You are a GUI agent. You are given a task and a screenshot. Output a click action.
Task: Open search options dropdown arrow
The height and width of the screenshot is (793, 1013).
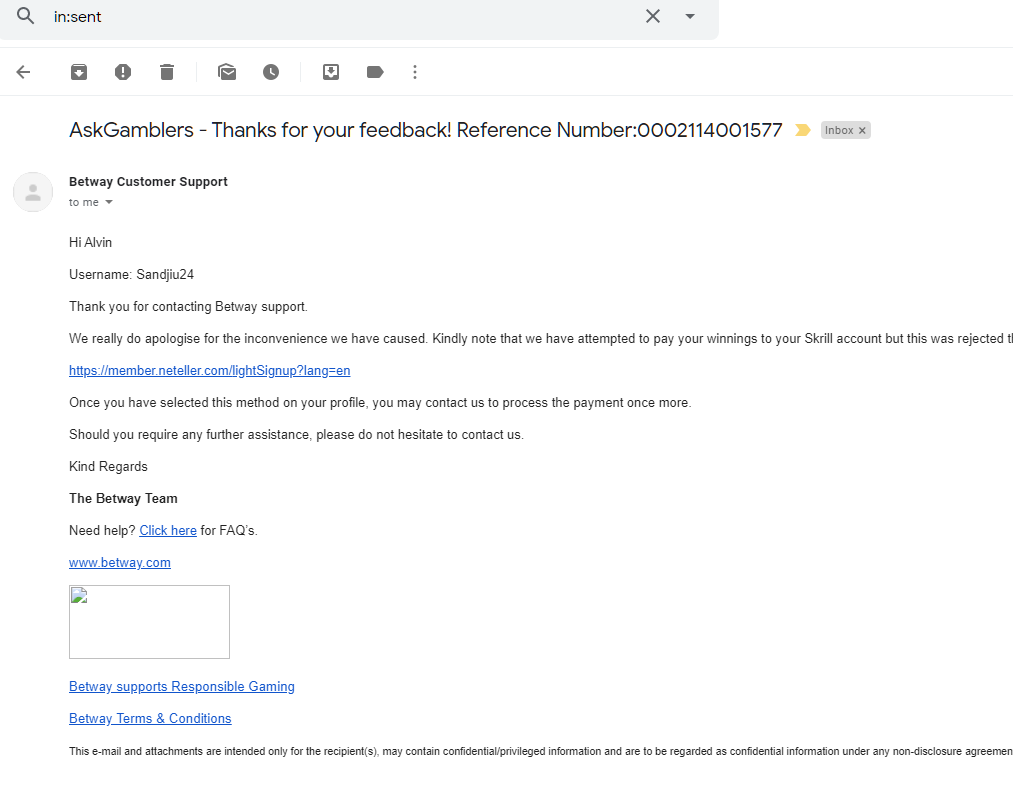click(690, 16)
